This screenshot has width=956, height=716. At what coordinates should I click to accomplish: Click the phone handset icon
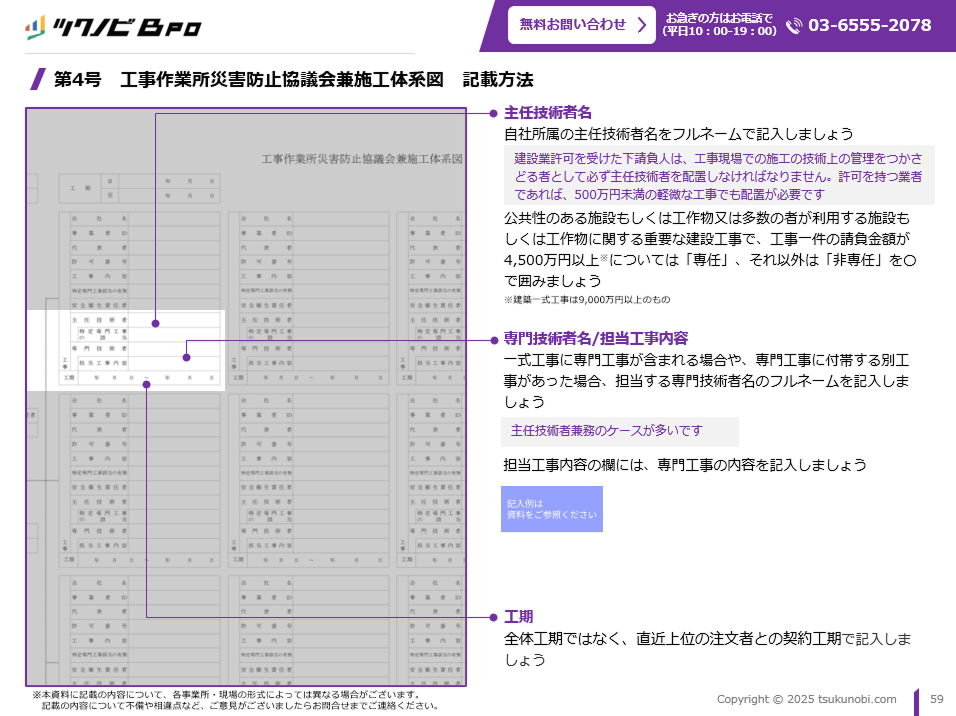point(793,26)
